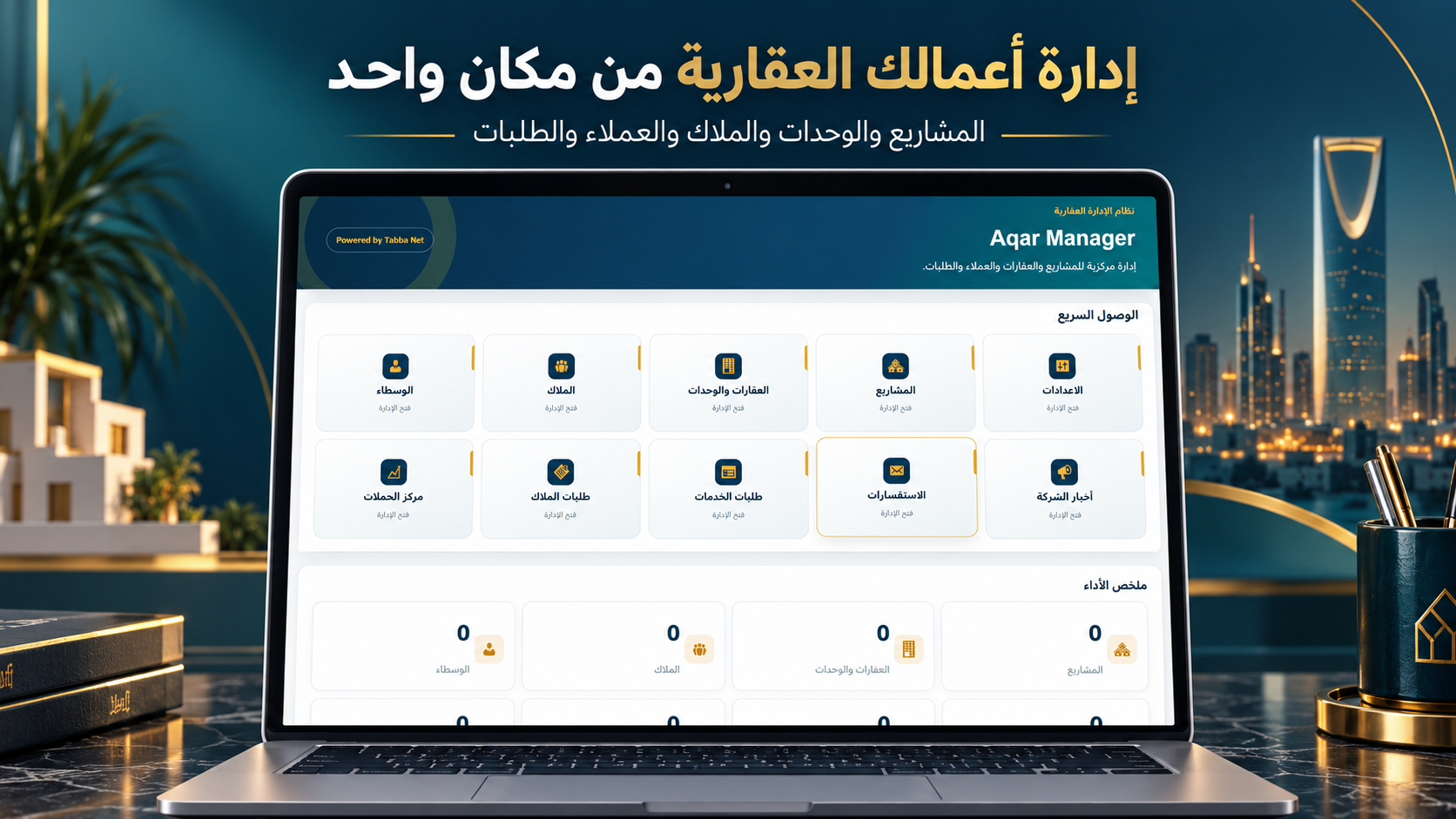Click the Aqar Manager title
1456x819 pixels.
pyautogui.click(x=1062, y=238)
